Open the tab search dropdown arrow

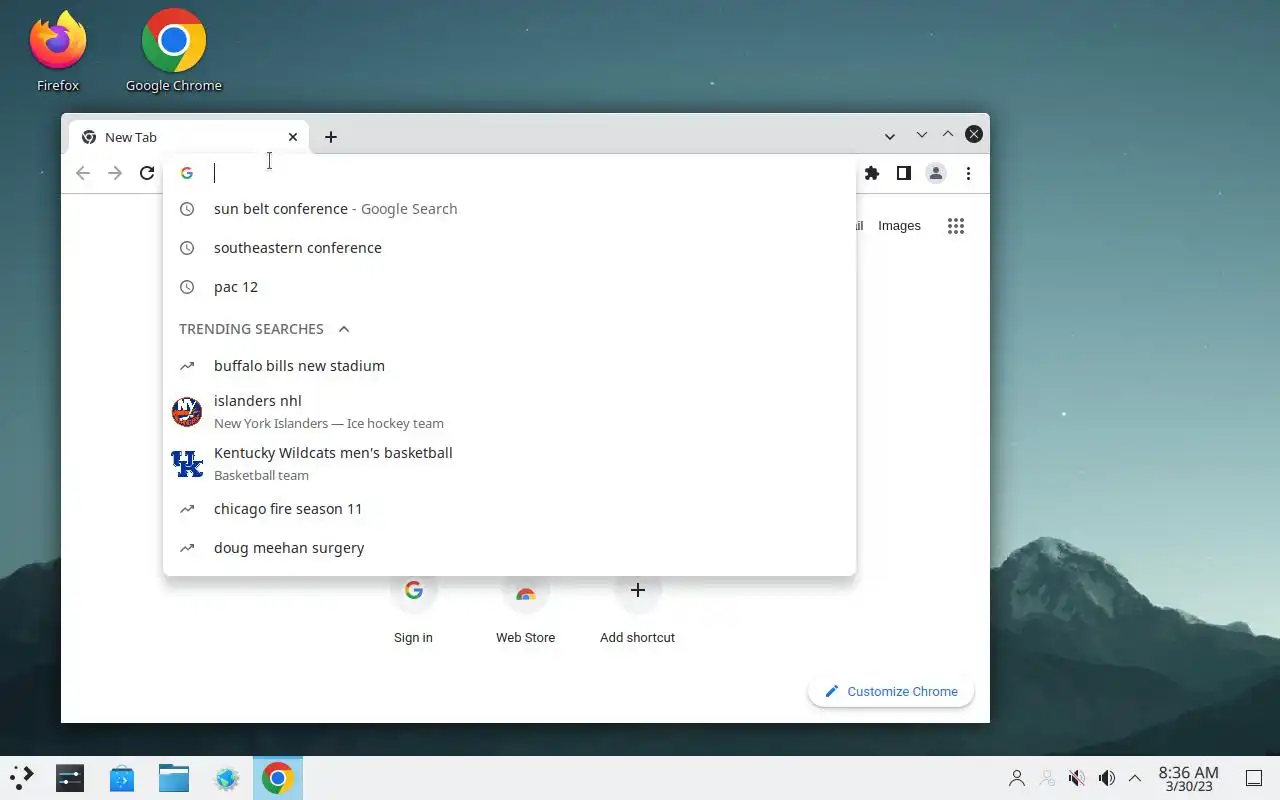point(889,136)
